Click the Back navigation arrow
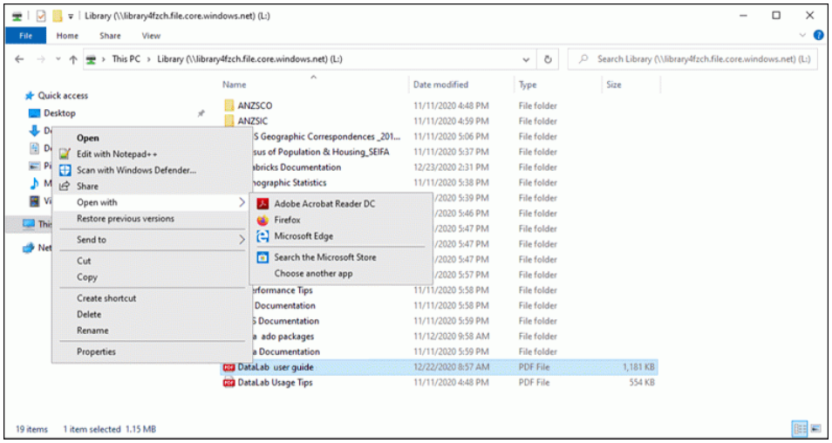This screenshot has height=443, width=832. [x=20, y=59]
